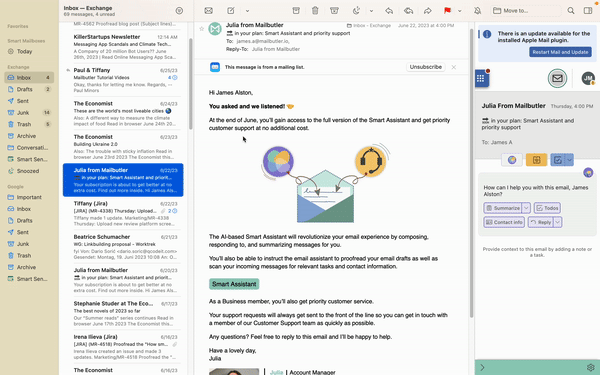Open the snooze options dropdown arrow
The image size is (600, 375).
371,11
